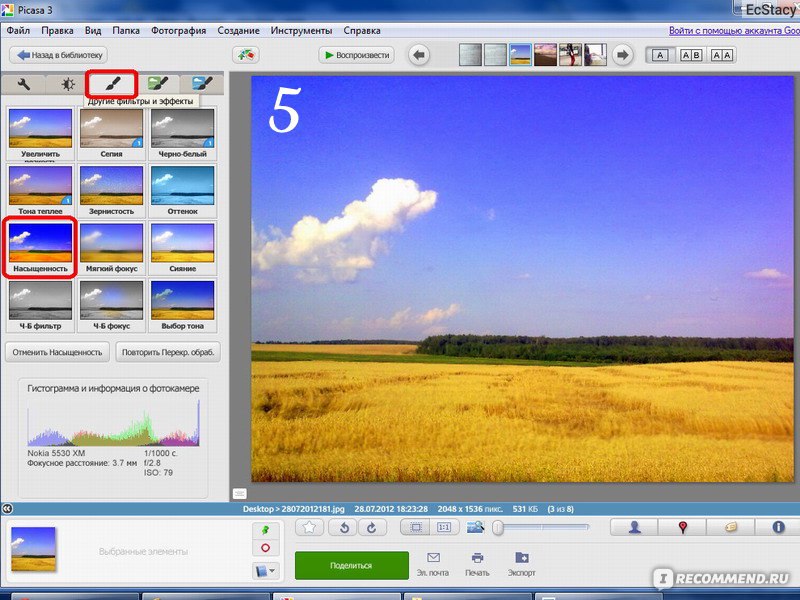This screenshot has width=800, height=600.
Task: Select the tray photo thumbnail
Action: click(33, 549)
